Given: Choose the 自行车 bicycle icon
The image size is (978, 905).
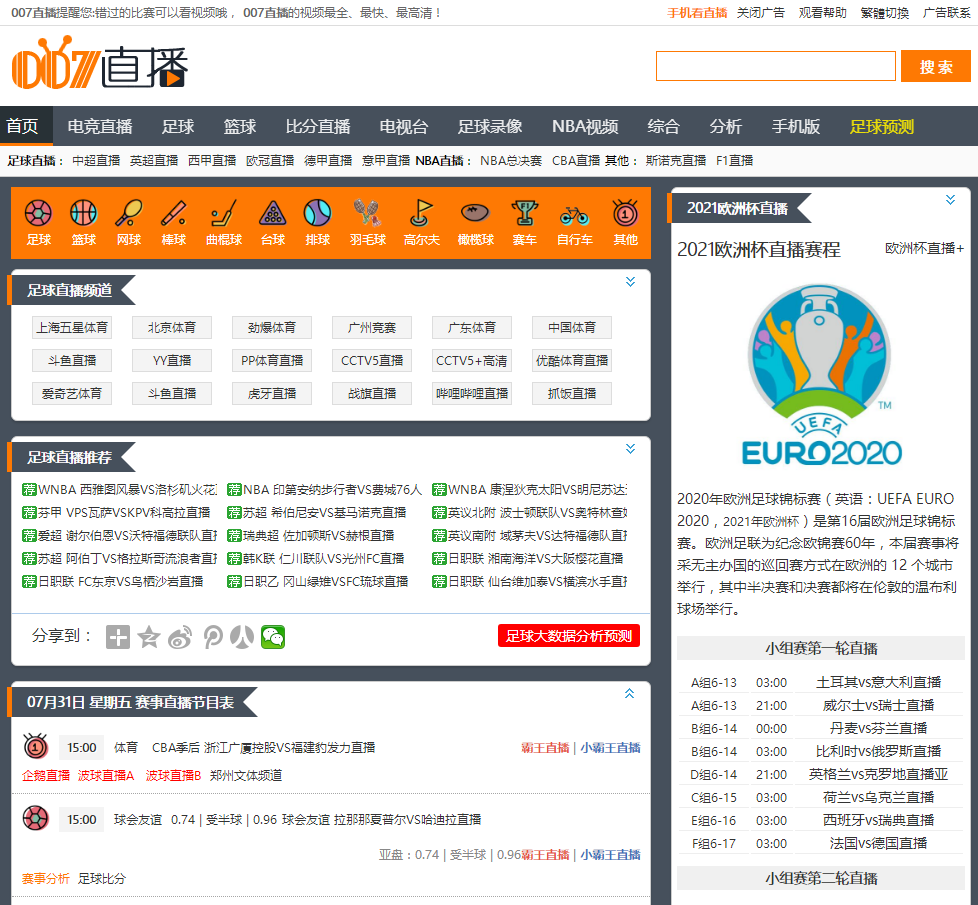Looking at the screenshot, I should [x=574, y=215].
